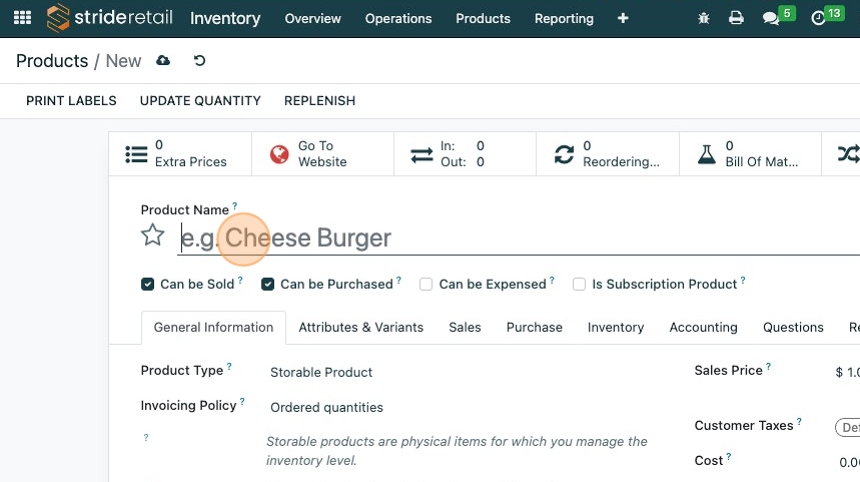
Task: Click the Update Quantity button
Action: click(200, 101)
